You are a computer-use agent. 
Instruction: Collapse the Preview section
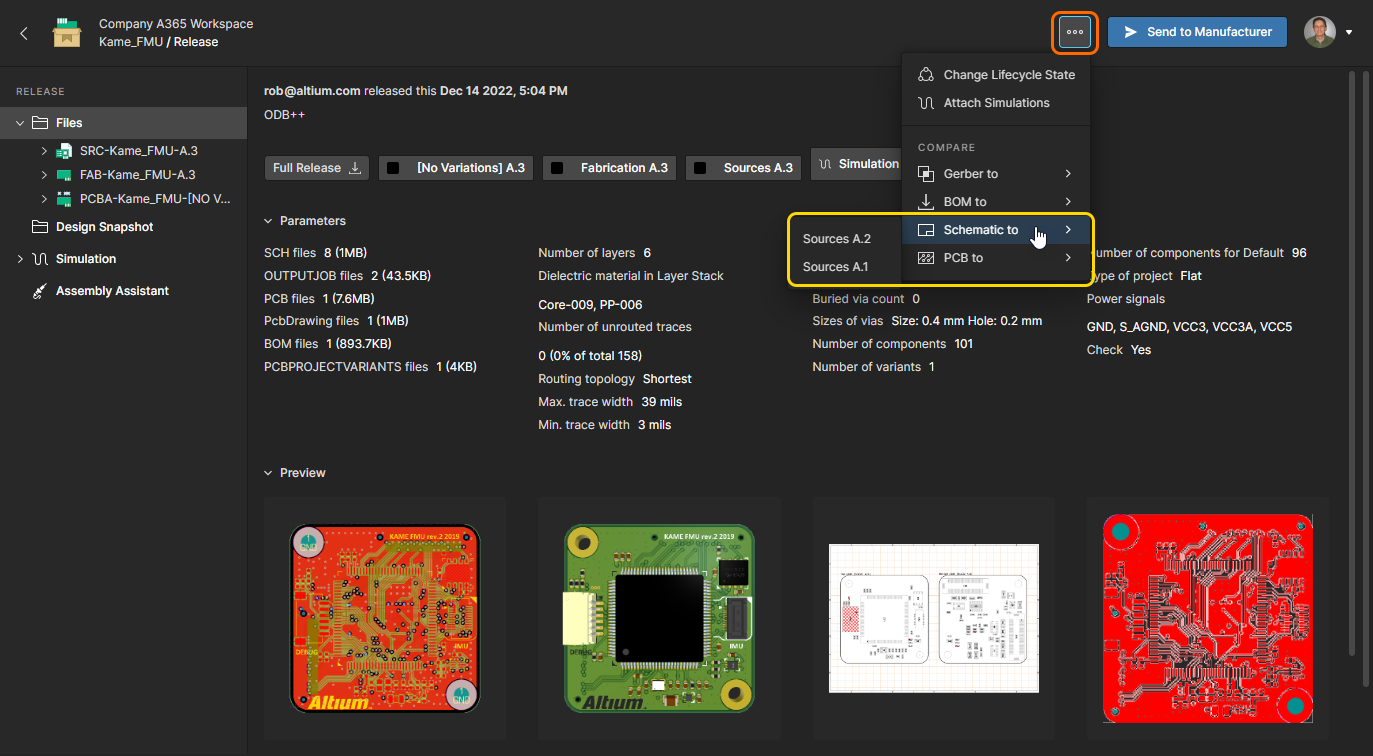tap(268, 473)
